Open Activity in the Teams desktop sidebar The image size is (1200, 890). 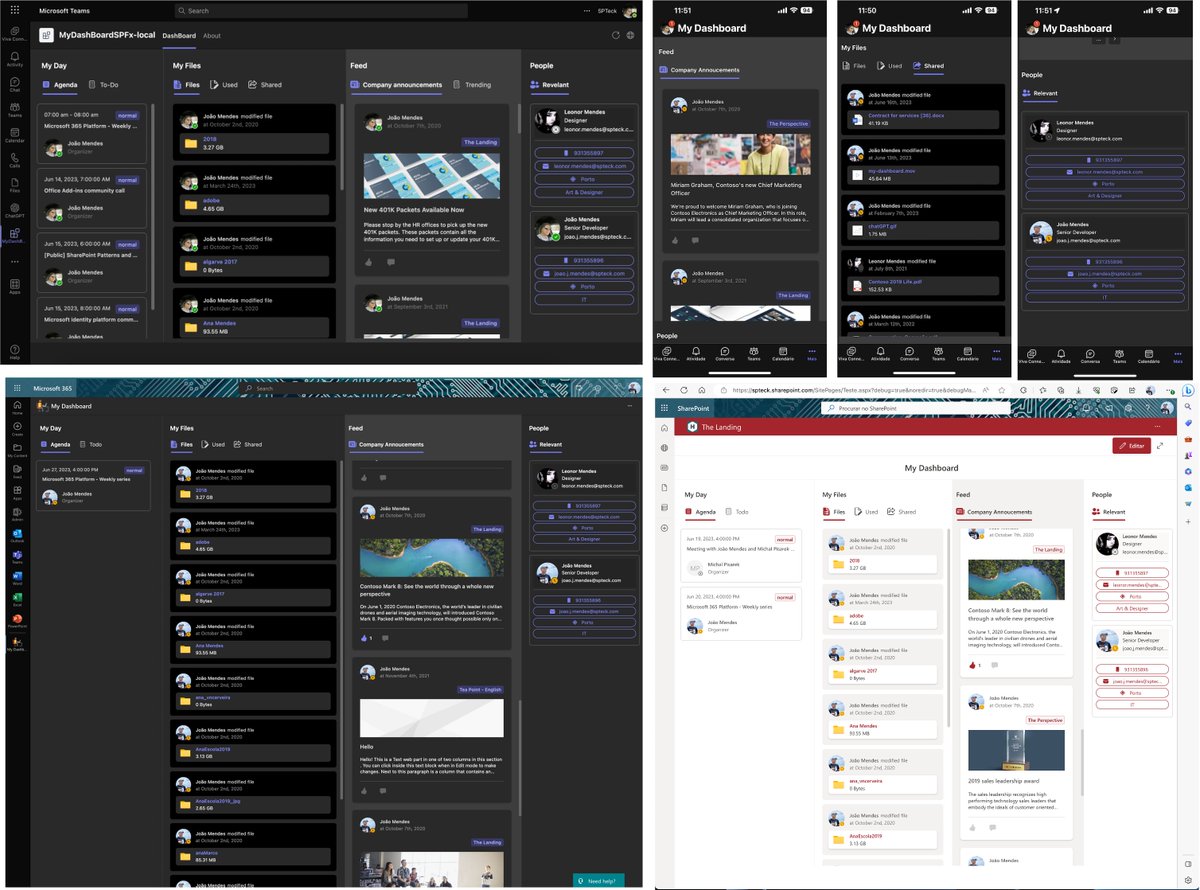pyautogui.click(x=14, y=59)
